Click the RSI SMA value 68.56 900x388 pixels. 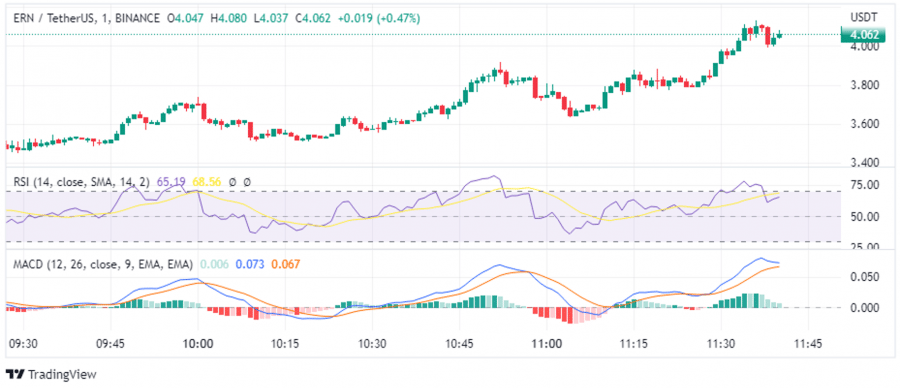[x=207, y=182]
